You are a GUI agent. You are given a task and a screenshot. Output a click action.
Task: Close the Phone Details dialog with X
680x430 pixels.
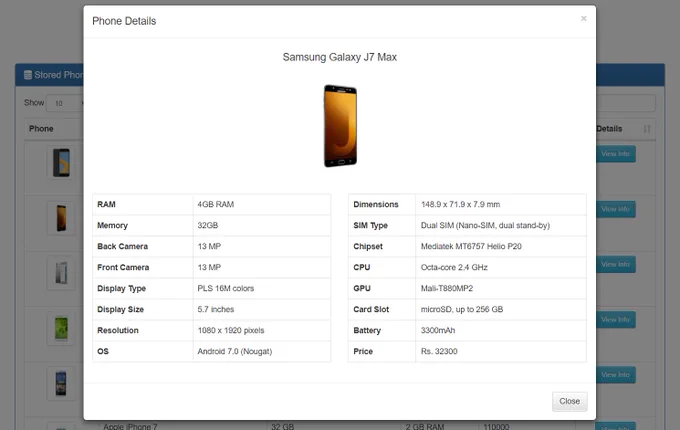[x=583, y=19]
